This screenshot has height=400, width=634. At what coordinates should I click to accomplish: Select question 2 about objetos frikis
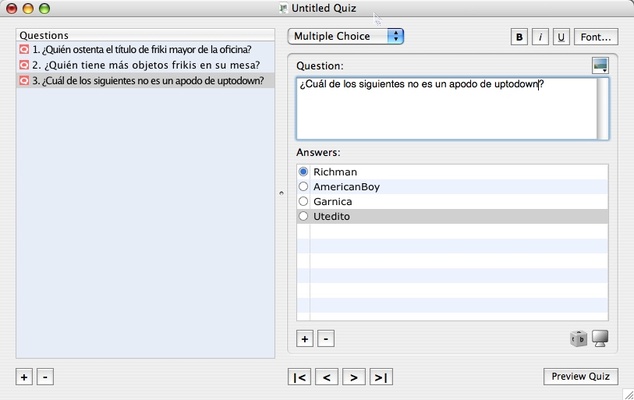click(145, 65)
